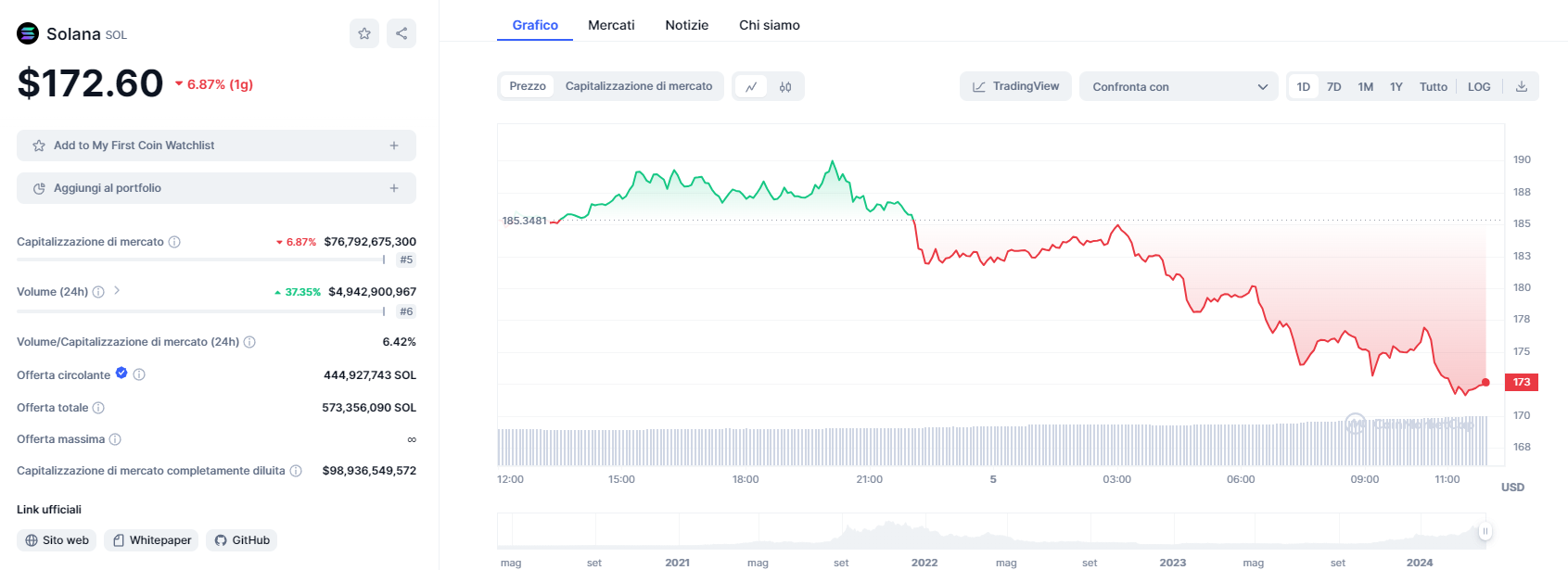Select the 7D time range
Image resolution: width=1568 pixels, height=570 pixels.
[x=1333, y=86]
